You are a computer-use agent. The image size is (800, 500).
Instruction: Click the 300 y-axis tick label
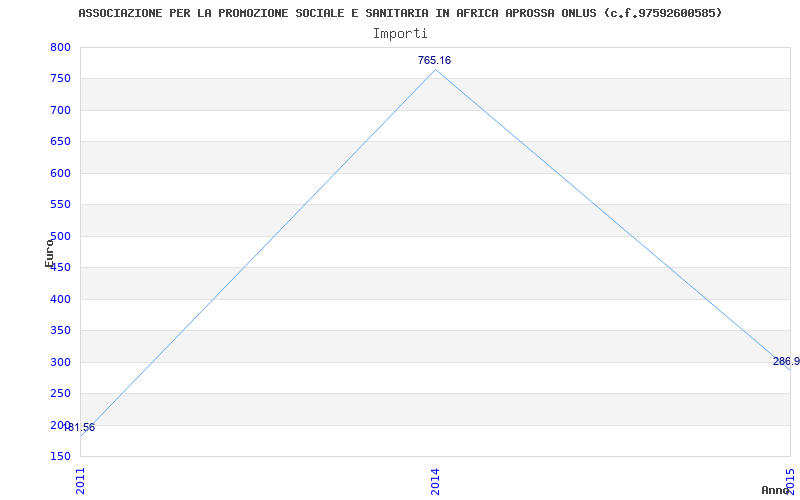tap(60, 362)
